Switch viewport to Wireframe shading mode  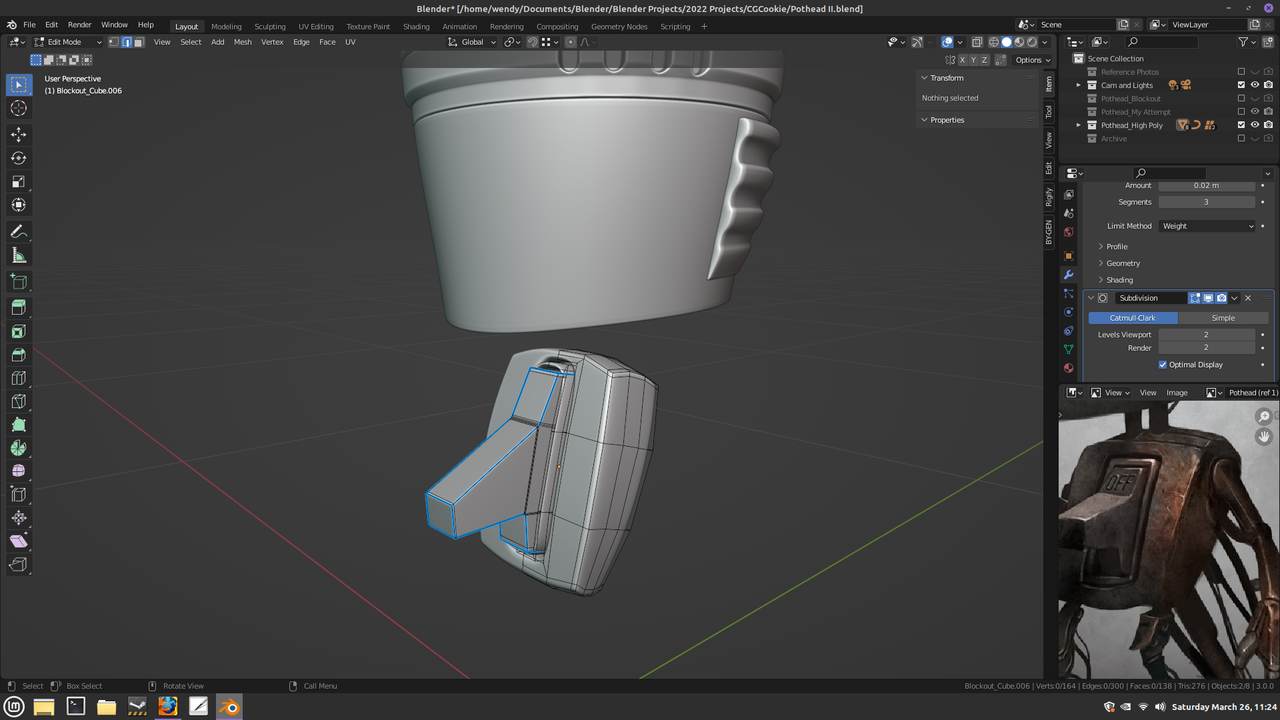(994, 41)
